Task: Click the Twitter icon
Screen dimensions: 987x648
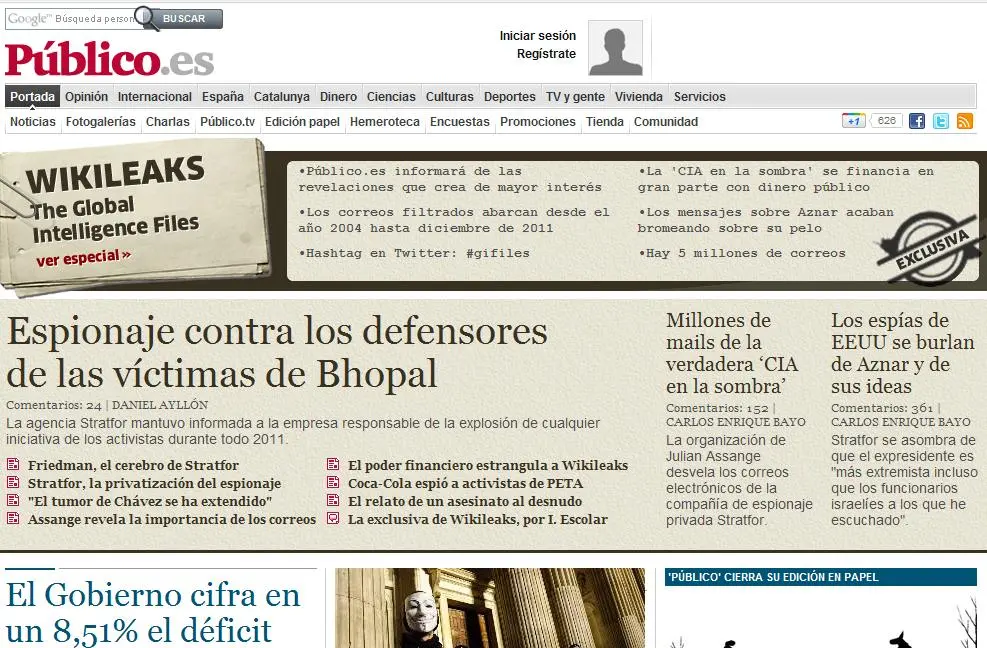Action: point(940,121)
